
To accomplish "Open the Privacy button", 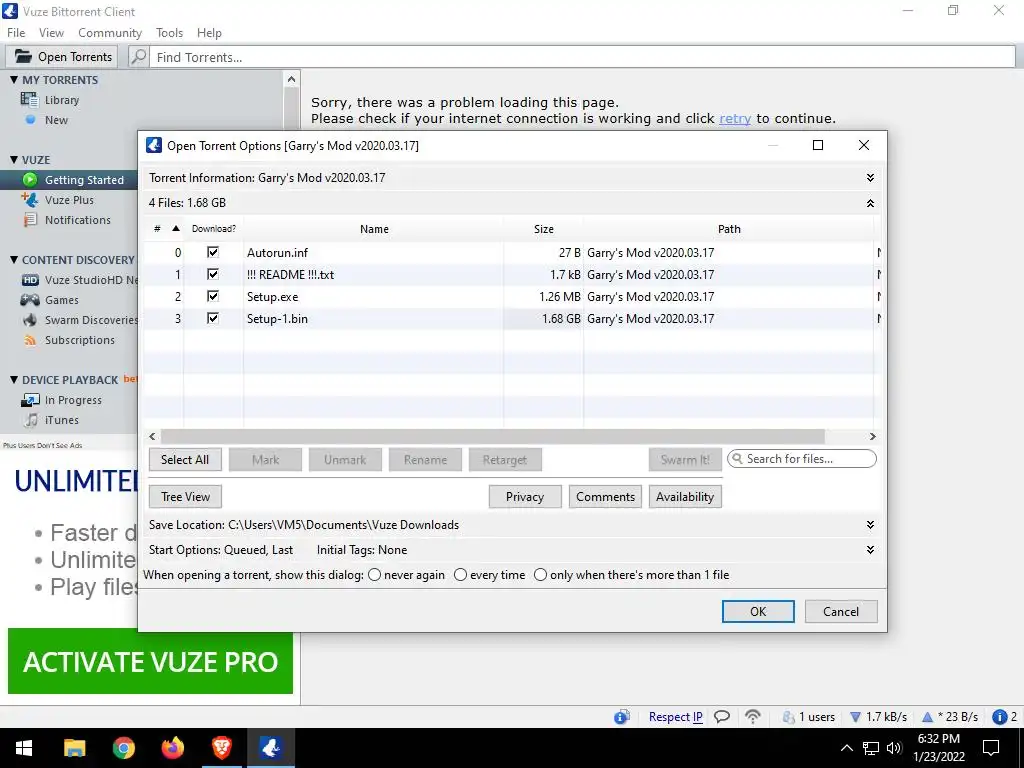I will pos(524,497).
